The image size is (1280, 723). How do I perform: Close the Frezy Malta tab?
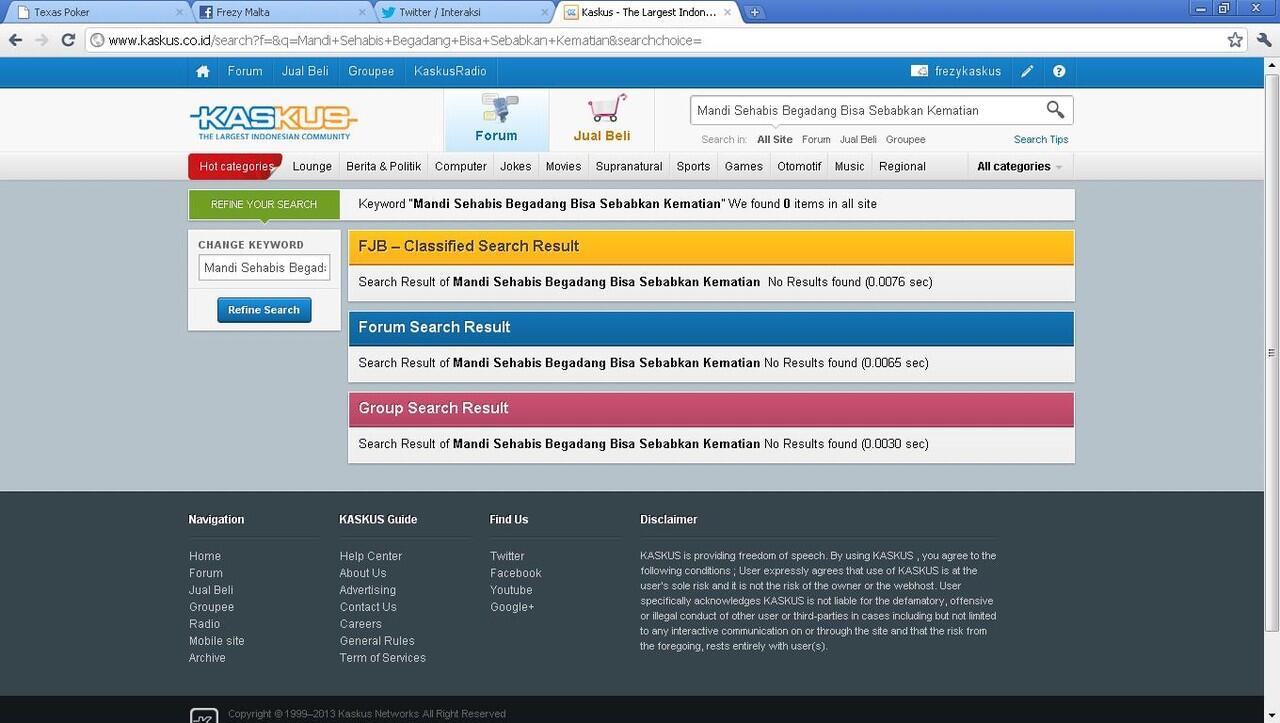point(362,12)
